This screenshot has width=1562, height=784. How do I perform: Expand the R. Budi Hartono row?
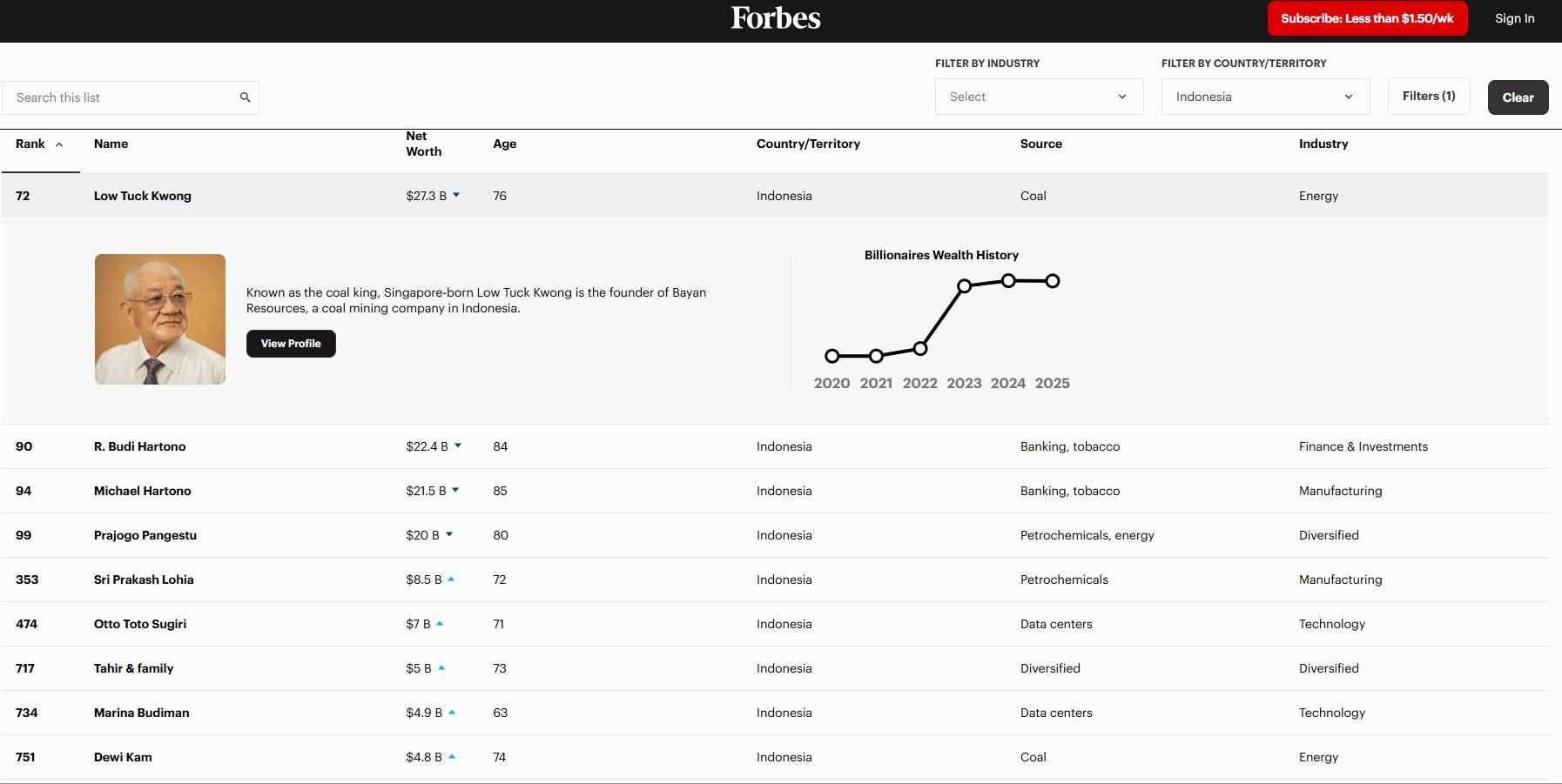(x=139, y=446)
